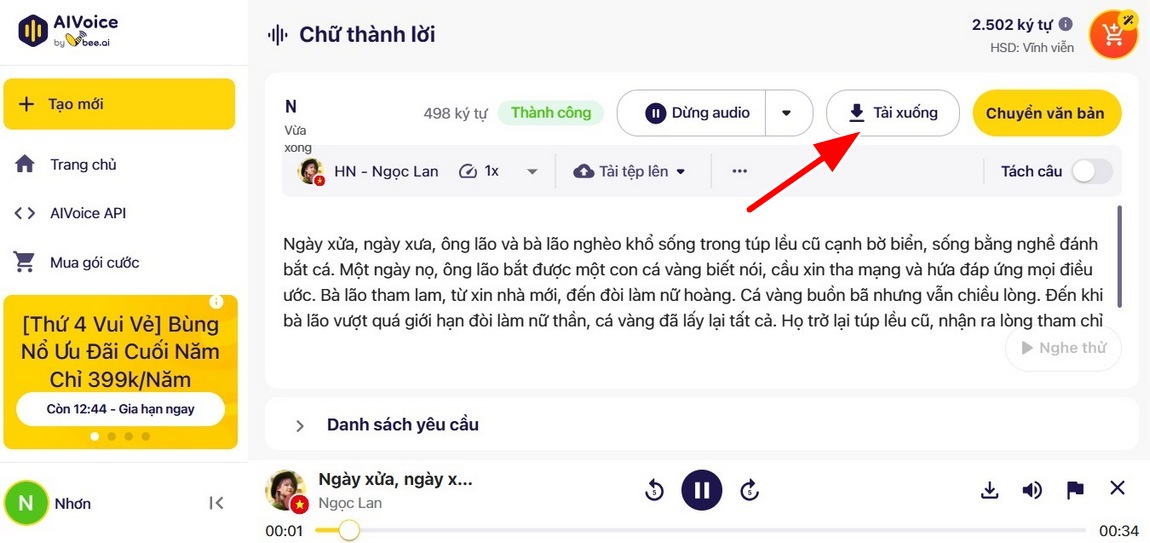
Task: Click the HSD: Vĩnh viễn text
Action: (x=1032, y=48)
